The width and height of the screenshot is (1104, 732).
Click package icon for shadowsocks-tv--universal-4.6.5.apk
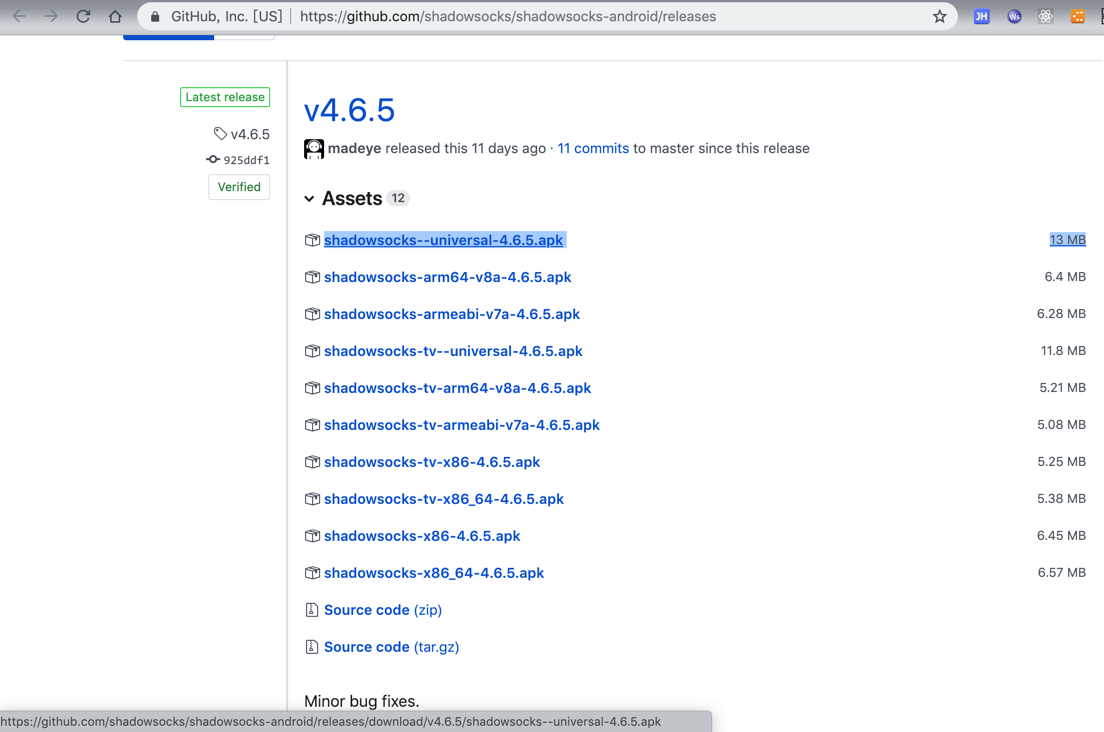312,351
